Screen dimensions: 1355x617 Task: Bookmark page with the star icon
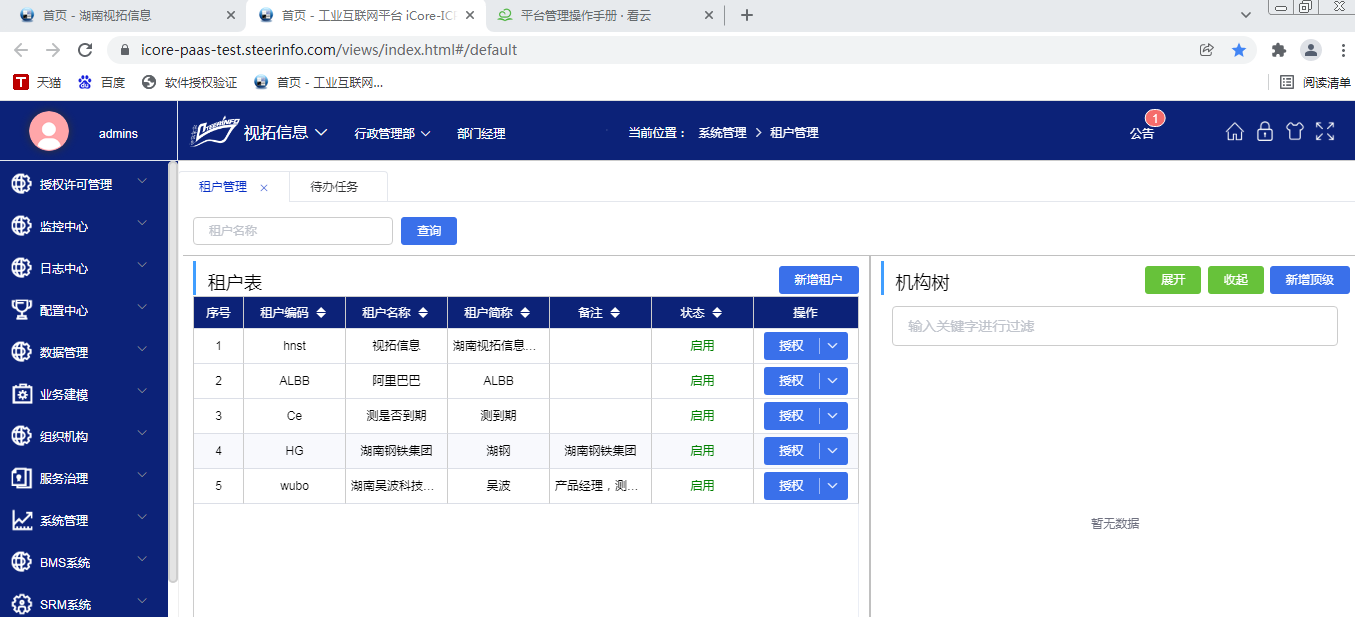point(1239,50)
